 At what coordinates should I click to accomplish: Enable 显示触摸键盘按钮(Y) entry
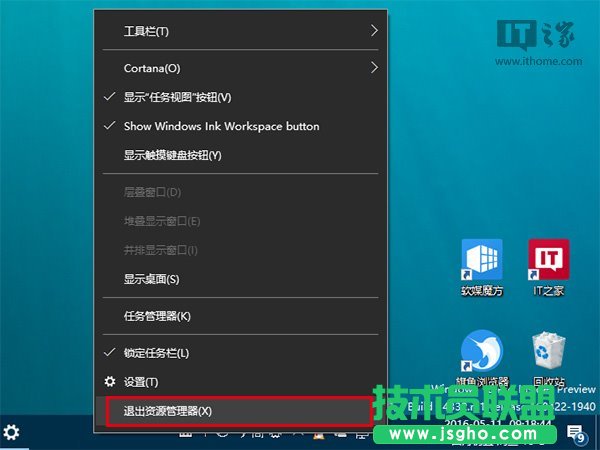[172, 155]
